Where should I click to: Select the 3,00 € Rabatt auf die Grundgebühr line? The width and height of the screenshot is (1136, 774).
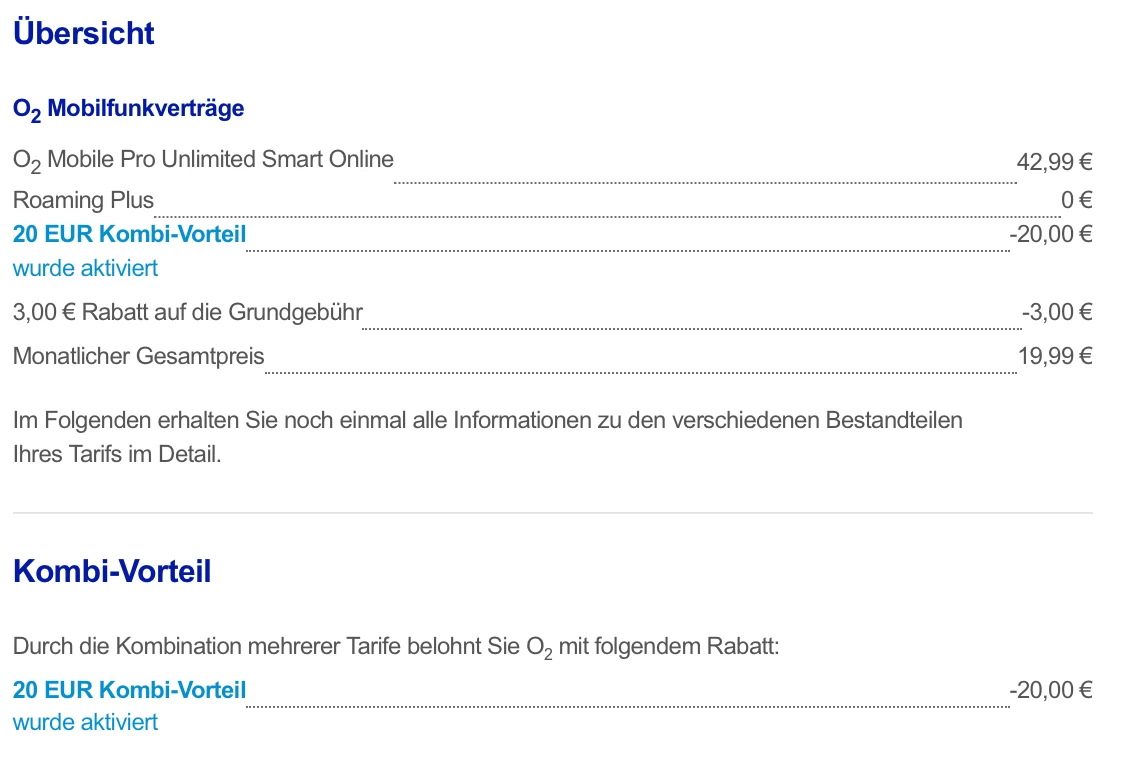point(187,312)
